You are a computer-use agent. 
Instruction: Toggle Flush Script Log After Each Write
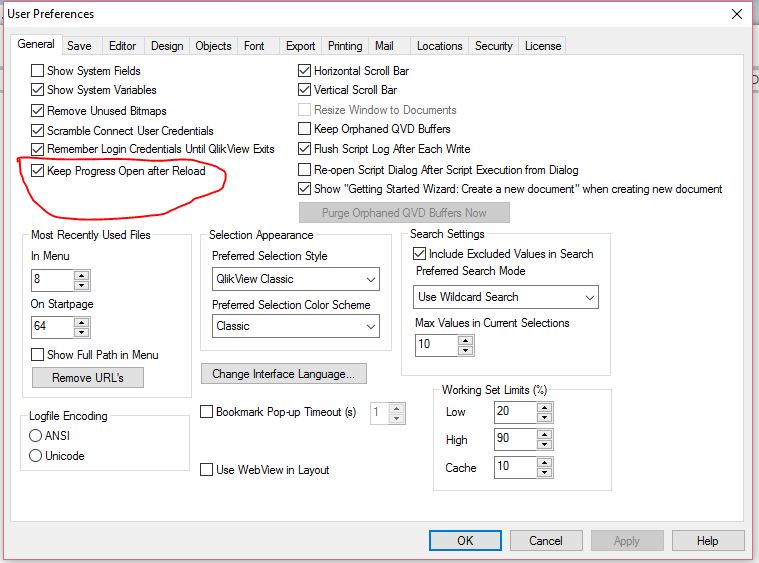point(304,149)
